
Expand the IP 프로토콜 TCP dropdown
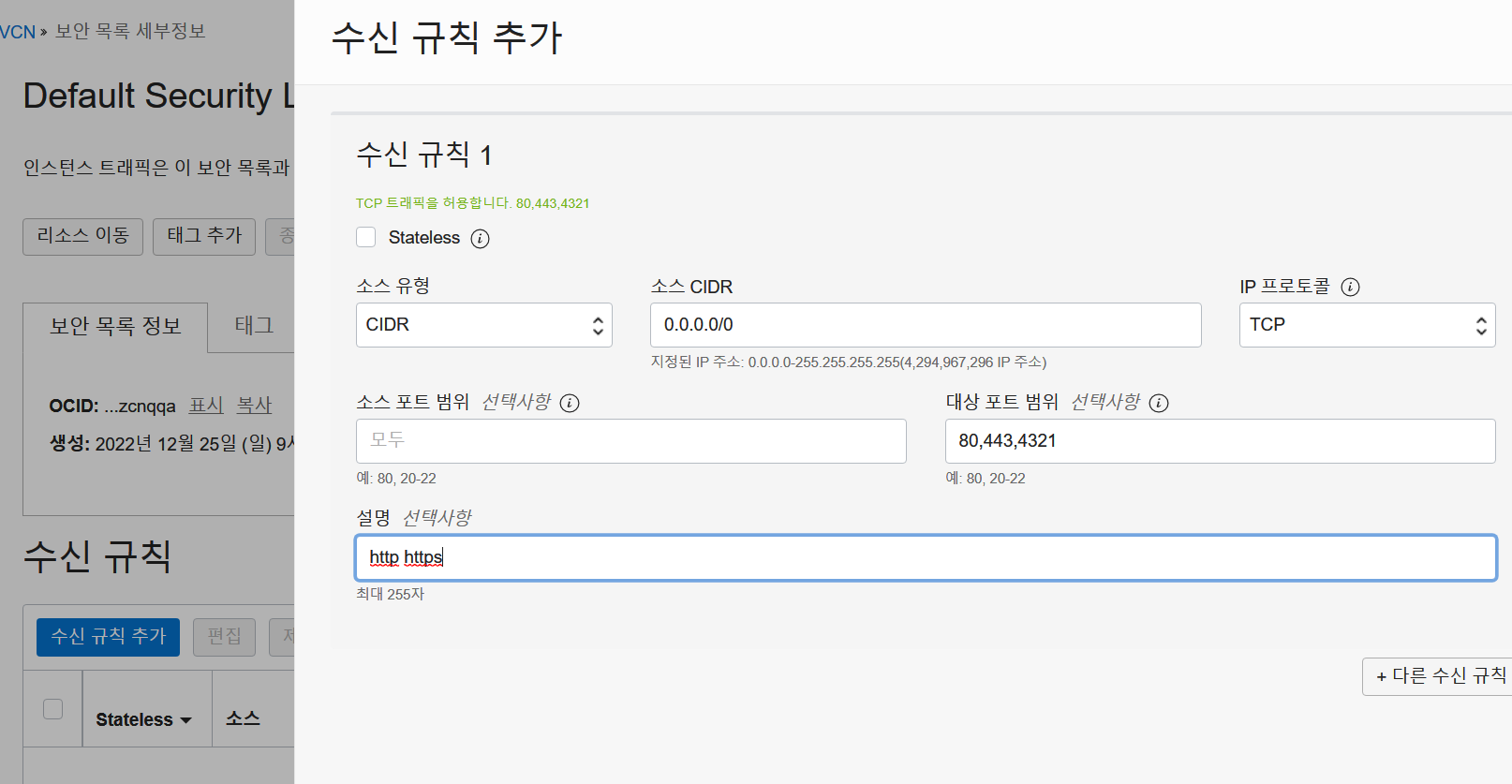click(1367, 325)
